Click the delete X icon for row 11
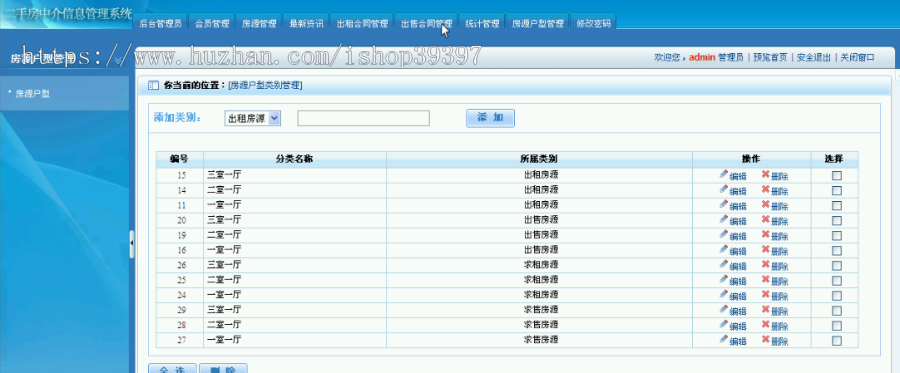This screenshot has height=373, width=900. 766,204
